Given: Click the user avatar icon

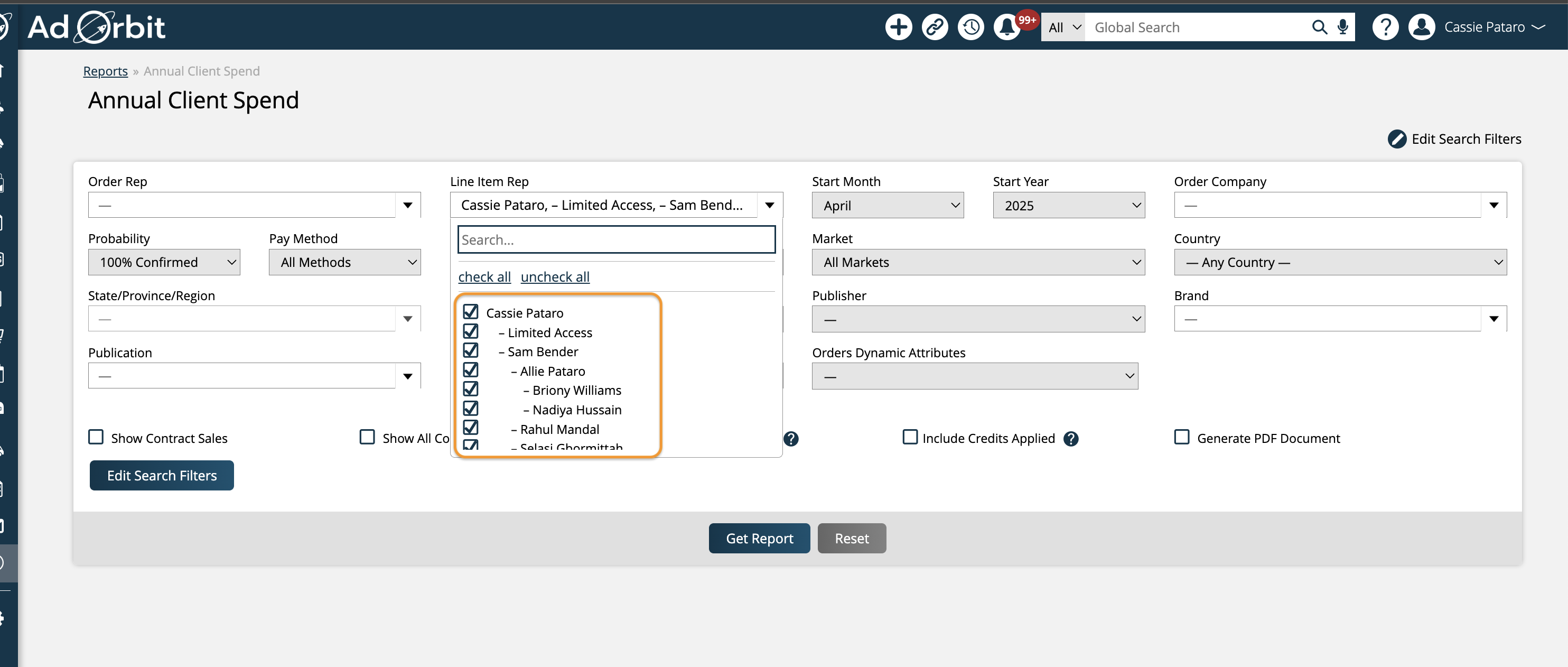Looking at the screenshot, I should click(x=1421, y=27).
